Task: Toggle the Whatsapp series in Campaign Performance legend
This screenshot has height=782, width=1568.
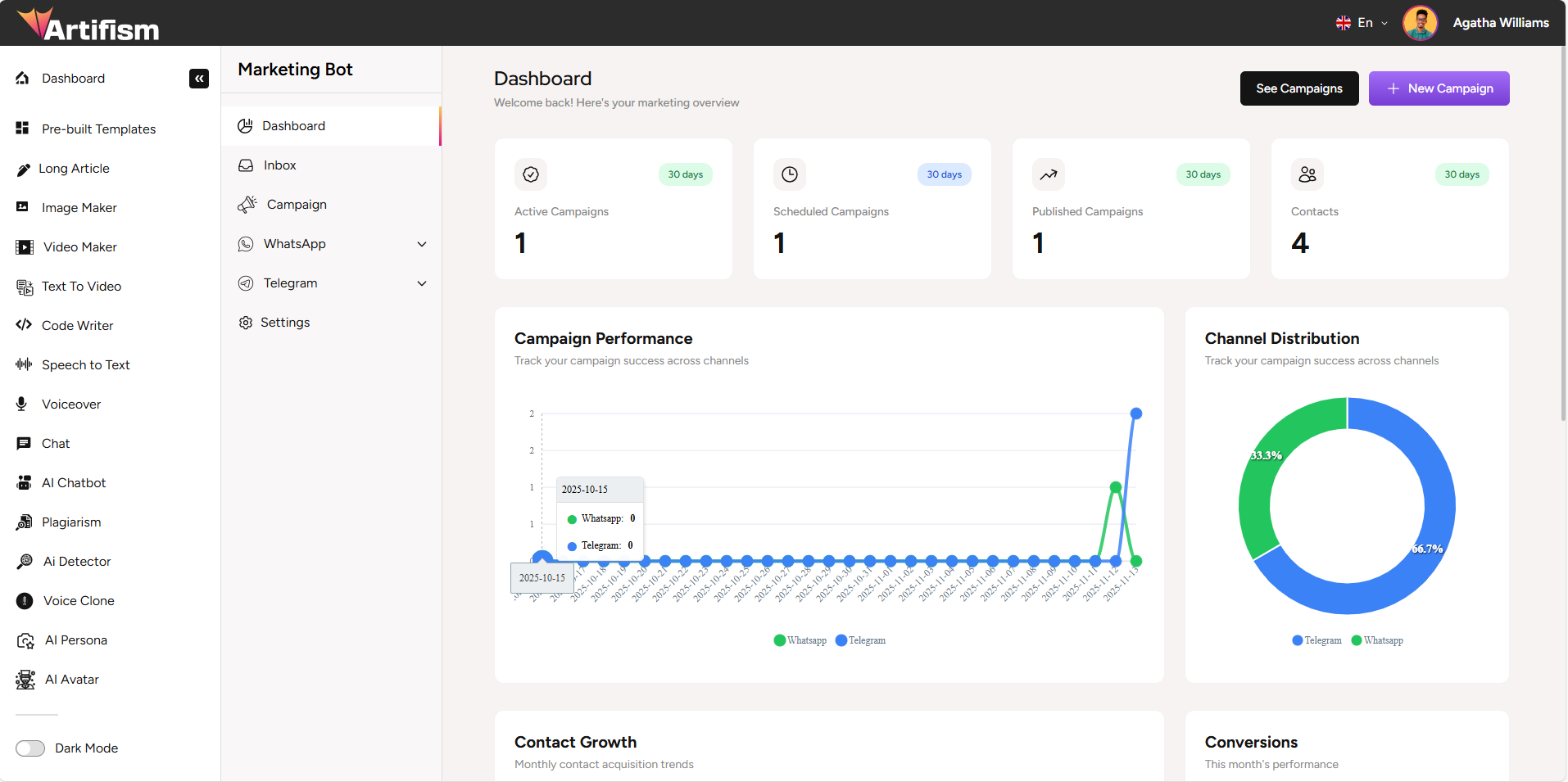Action: pyautogui.click(x=800, y=640)
